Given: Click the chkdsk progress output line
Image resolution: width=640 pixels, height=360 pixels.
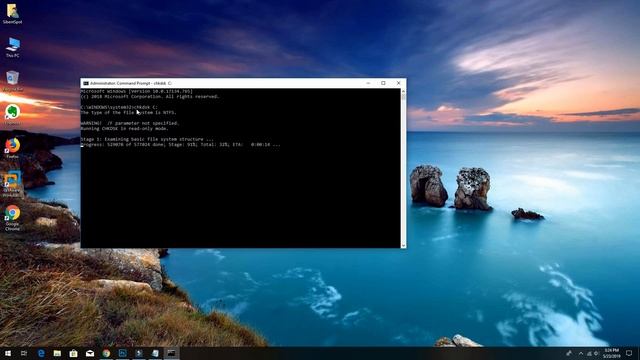Looking at the screenshot, I should [x=180, y=144].
